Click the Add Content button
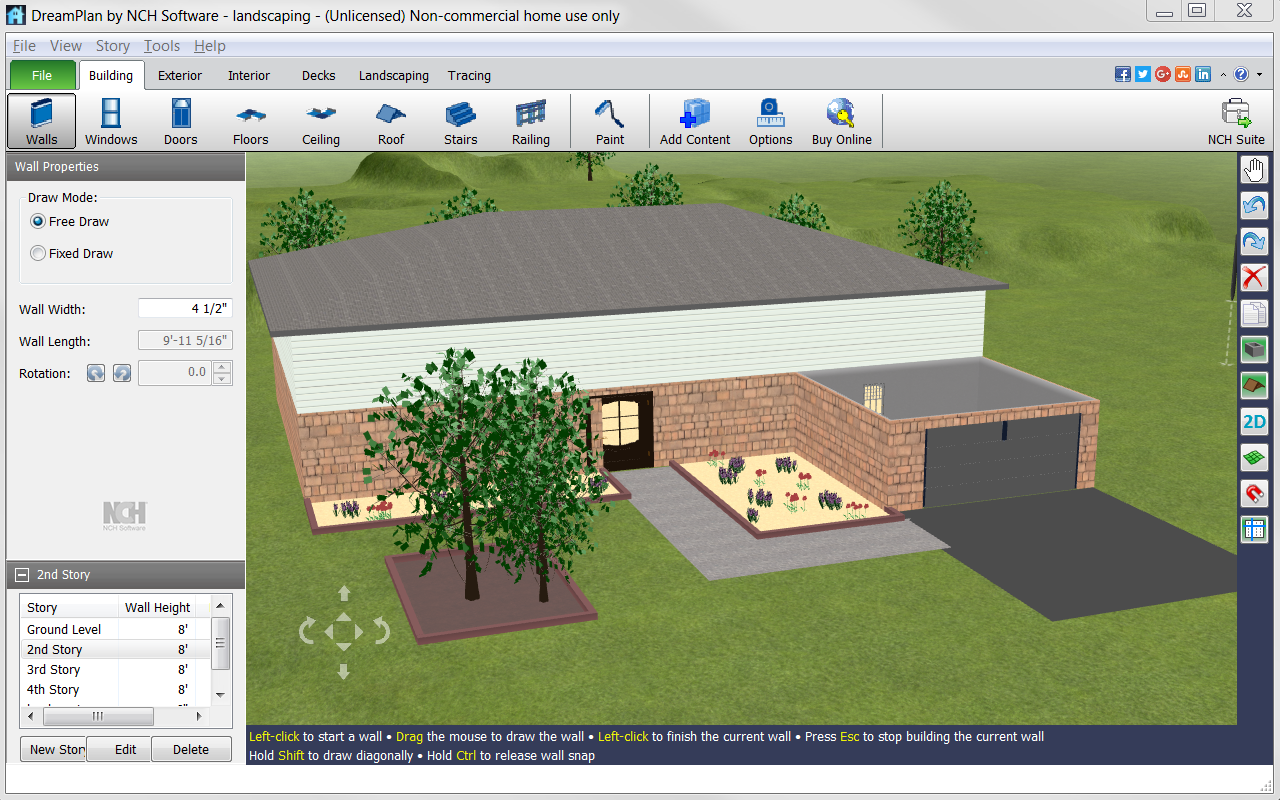 click(x=695, y=122)
